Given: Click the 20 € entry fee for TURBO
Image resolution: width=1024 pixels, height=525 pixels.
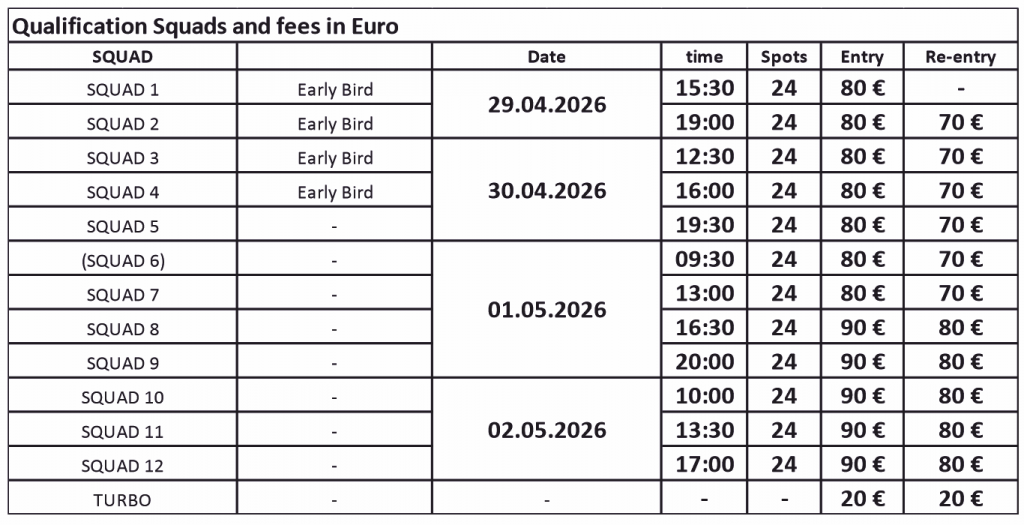Looking at the screenshot, I should tap(861, 499).
